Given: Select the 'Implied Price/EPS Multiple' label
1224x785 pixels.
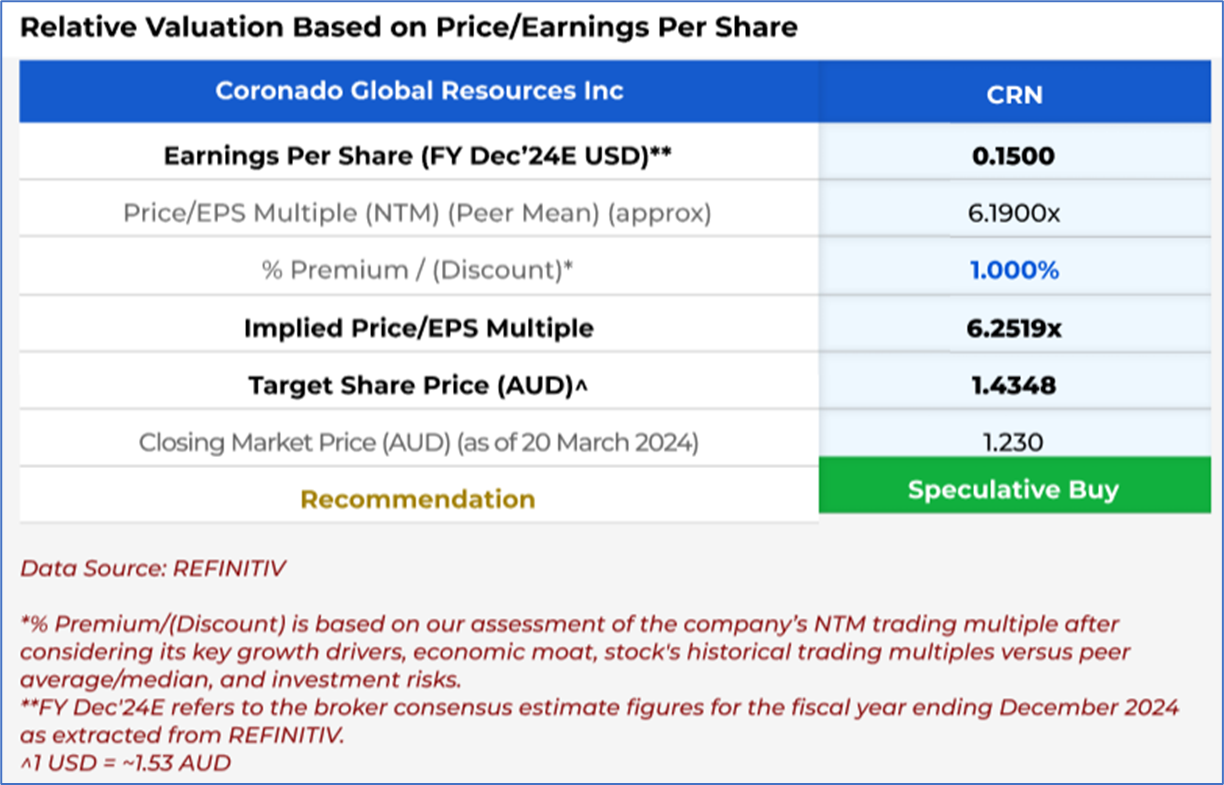Looking at the screenshot, I should click(x=418, y=328).
